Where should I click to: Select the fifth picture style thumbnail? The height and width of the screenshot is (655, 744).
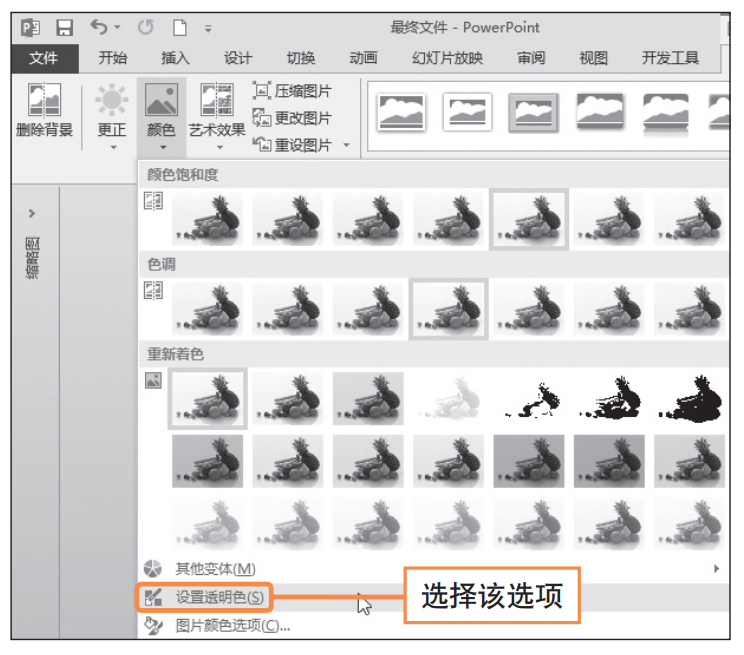pos(666,112)
